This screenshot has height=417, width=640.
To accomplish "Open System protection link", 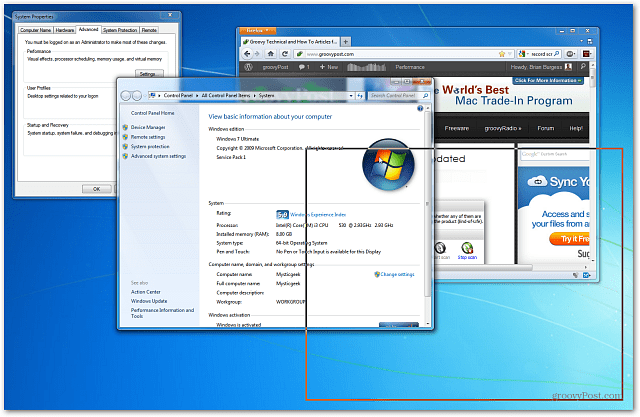I will 150,146.
